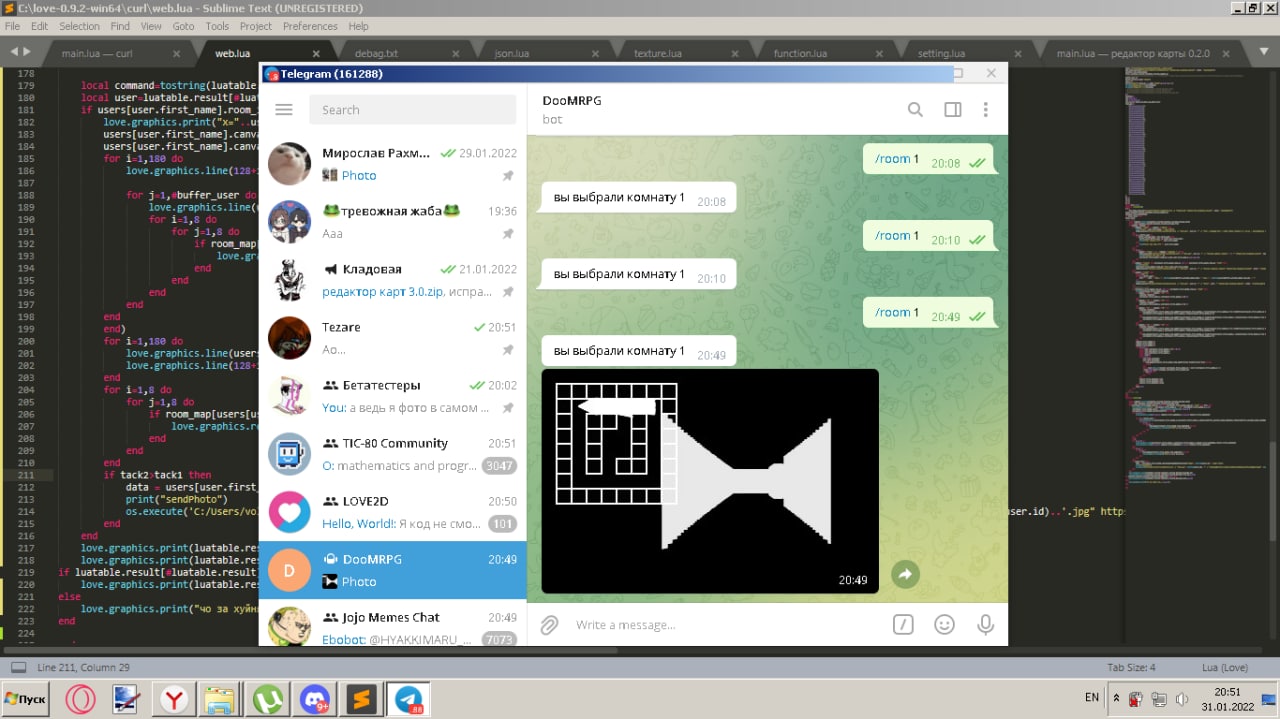This screenshot has width=1280, height=719.
Task: Open the Find menu
Action: [120, 26]
